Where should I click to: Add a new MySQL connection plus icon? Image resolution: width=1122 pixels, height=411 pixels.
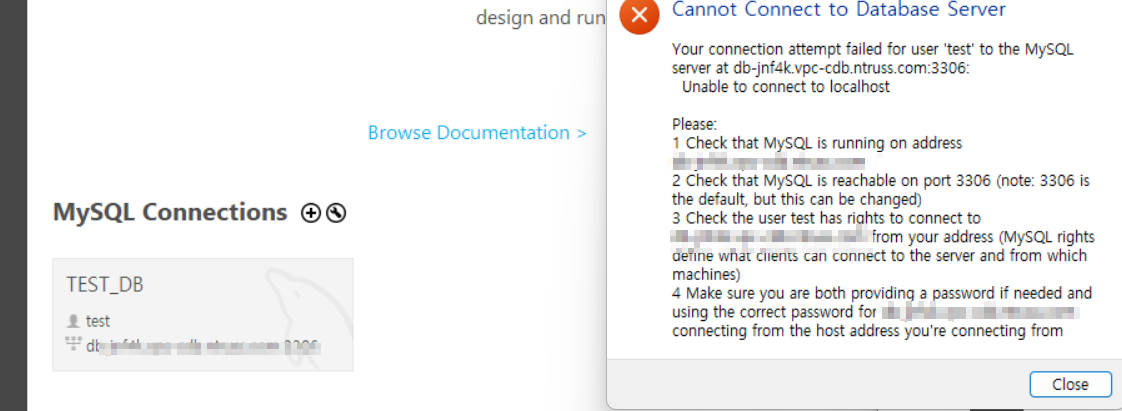[311, 213]
